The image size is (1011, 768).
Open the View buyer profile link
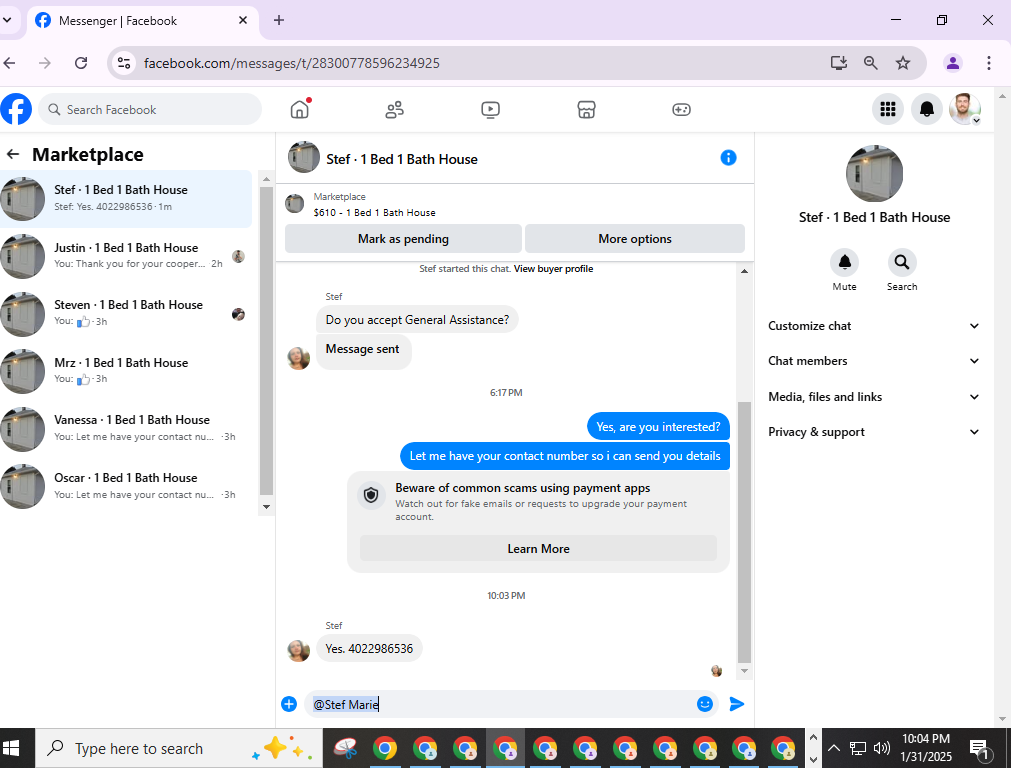point(553,269)
